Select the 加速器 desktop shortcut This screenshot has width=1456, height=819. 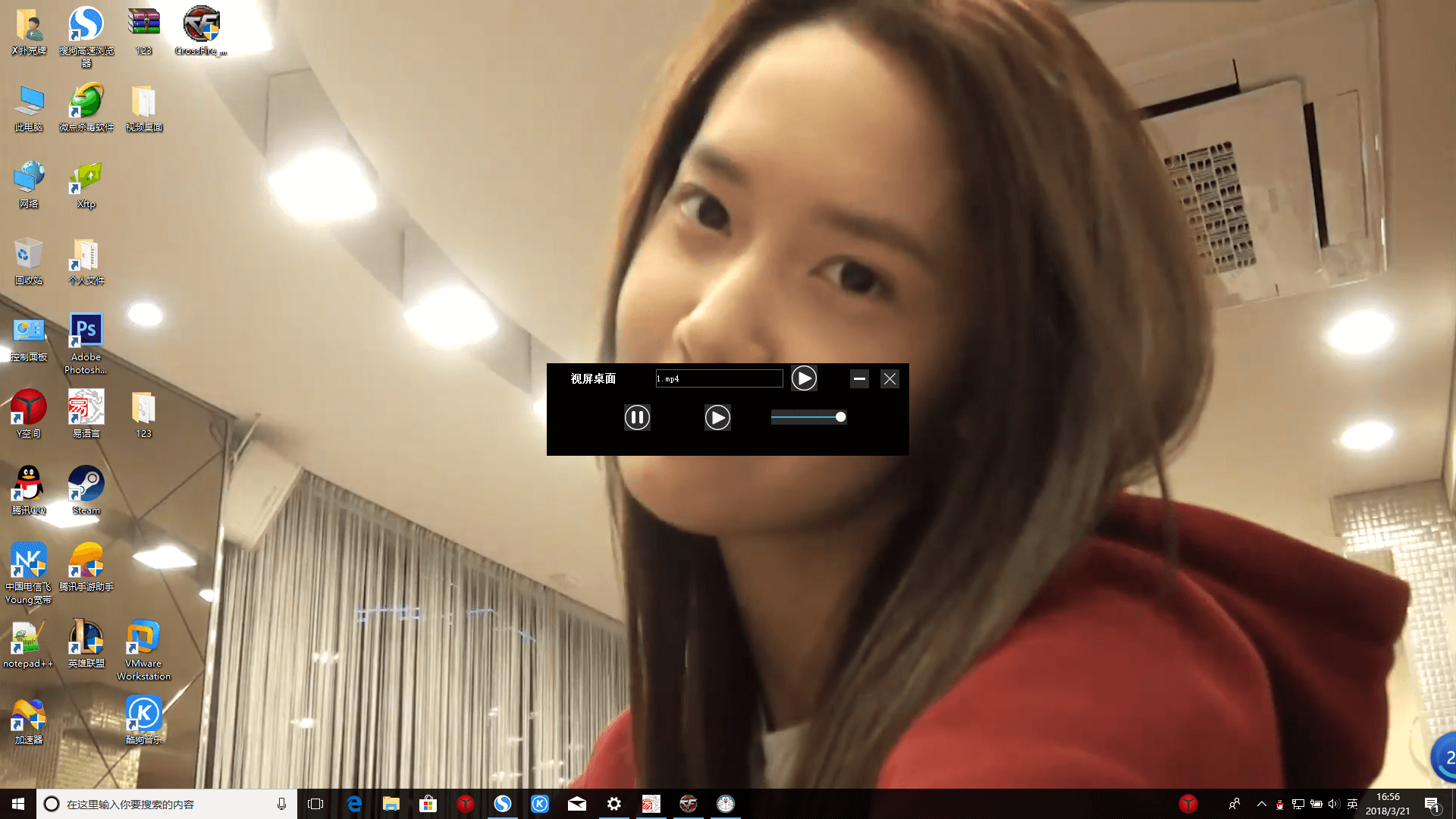29,721
